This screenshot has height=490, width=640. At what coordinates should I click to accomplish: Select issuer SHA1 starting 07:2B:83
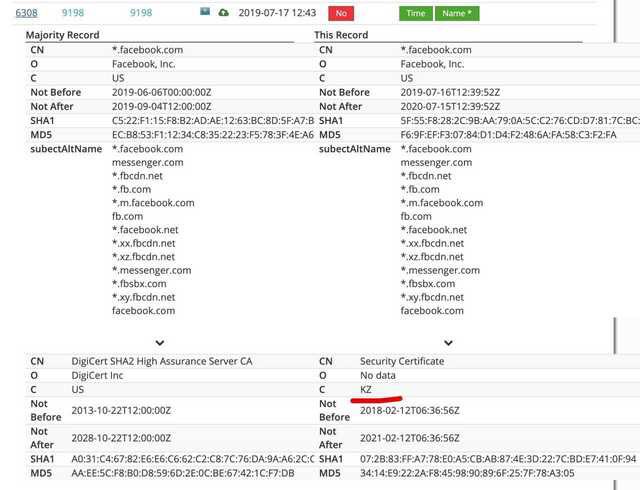498,459
